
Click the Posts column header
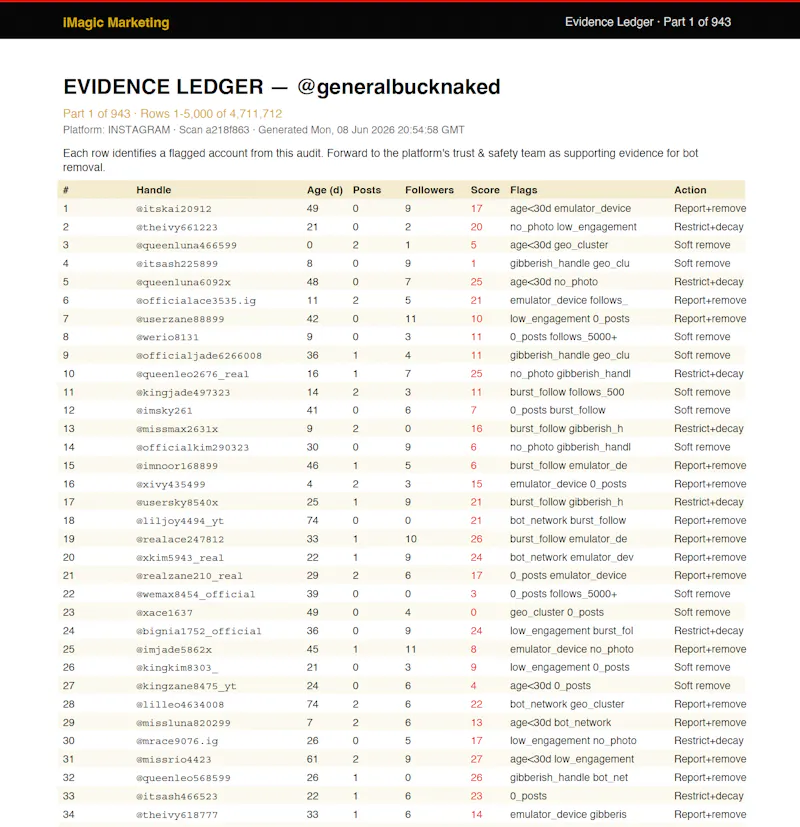coord(367,190)
